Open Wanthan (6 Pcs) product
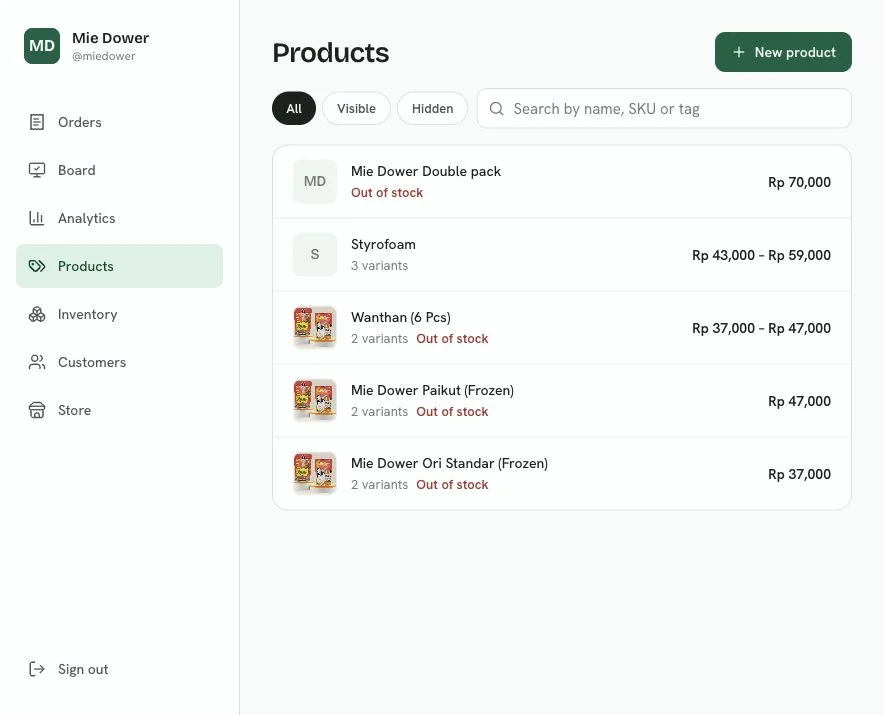This screenshot has height=715, width=884. 562,328
